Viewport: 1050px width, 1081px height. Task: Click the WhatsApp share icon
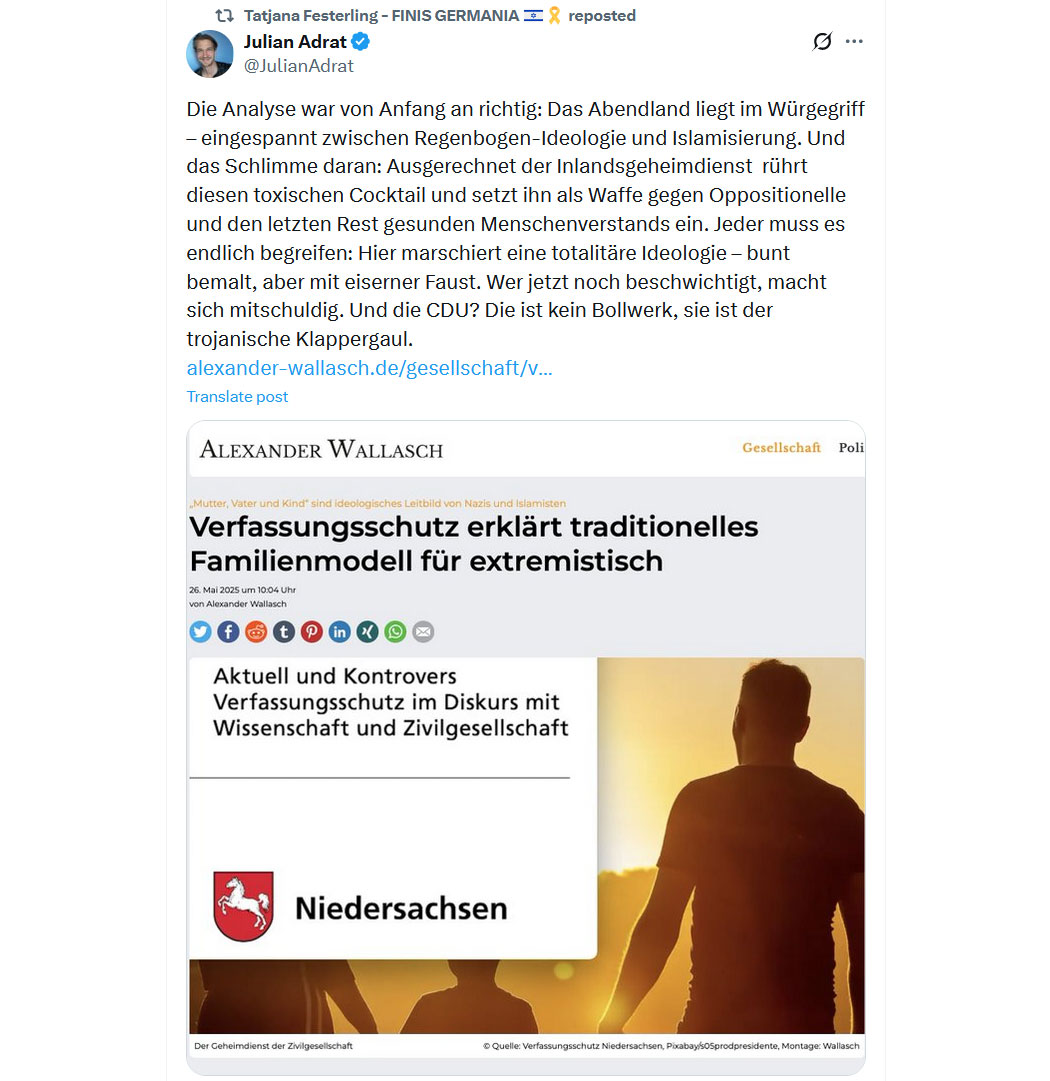point(396,632)
